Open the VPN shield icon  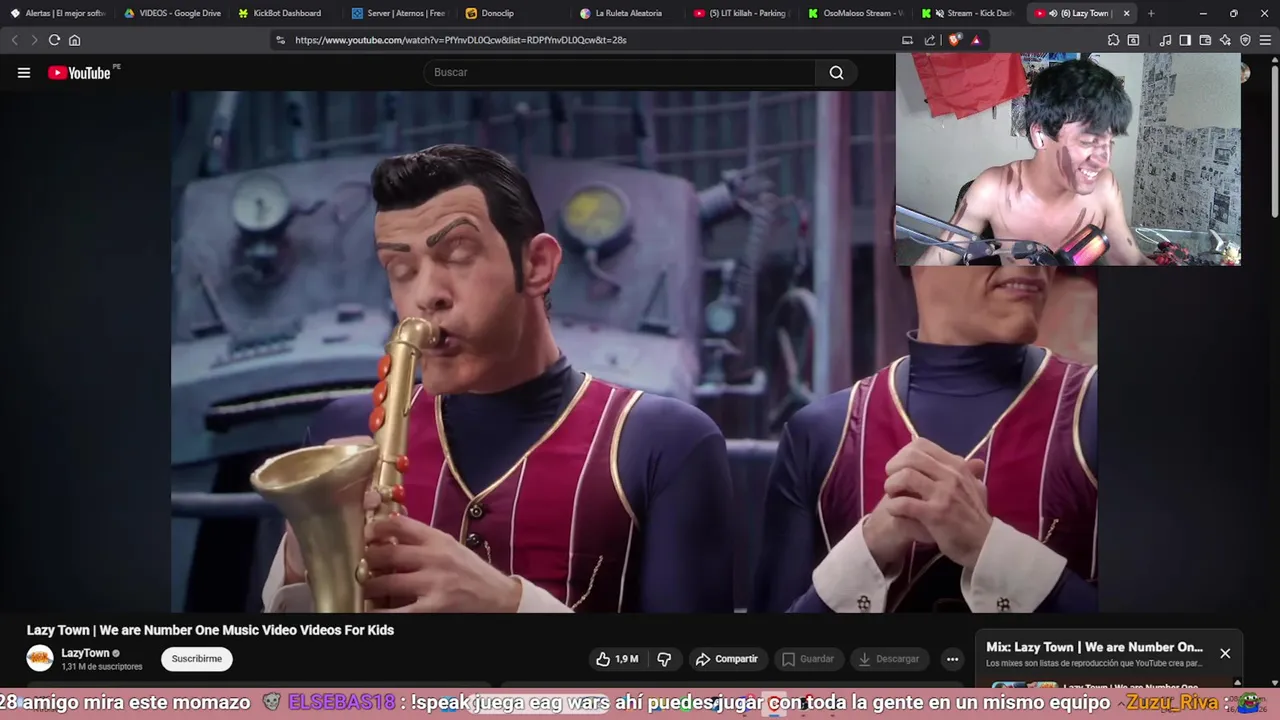(x=1245, y=40)
